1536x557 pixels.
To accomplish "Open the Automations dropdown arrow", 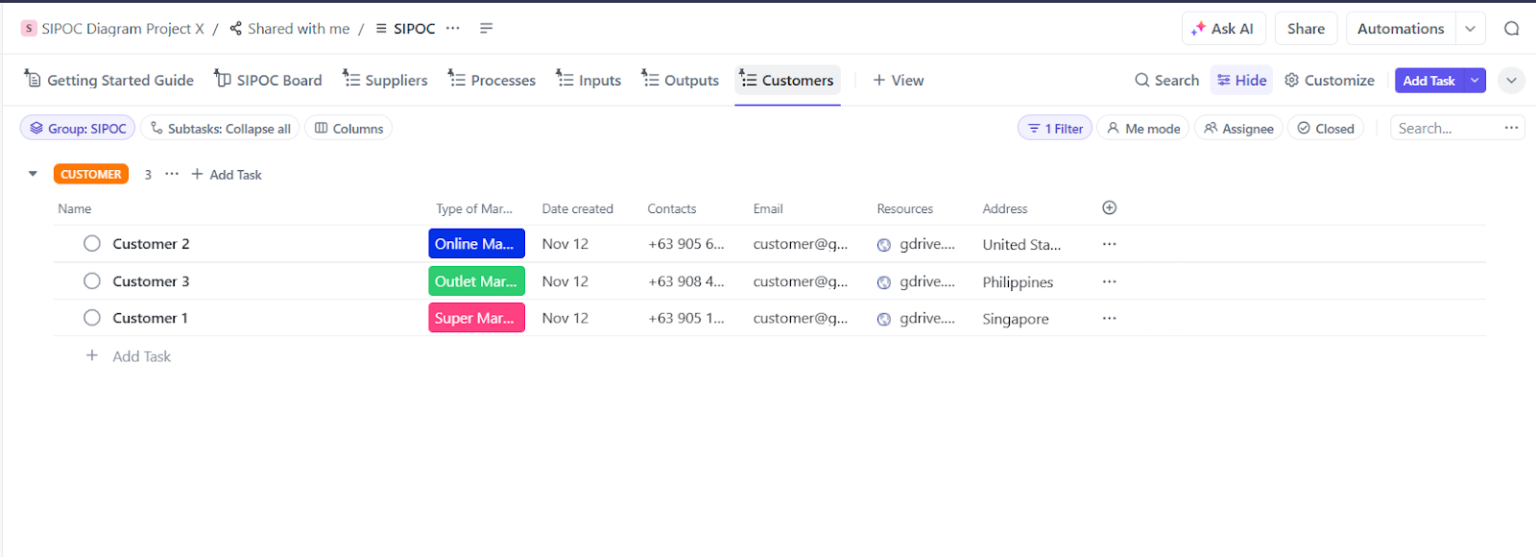I will coord(1470,29).
